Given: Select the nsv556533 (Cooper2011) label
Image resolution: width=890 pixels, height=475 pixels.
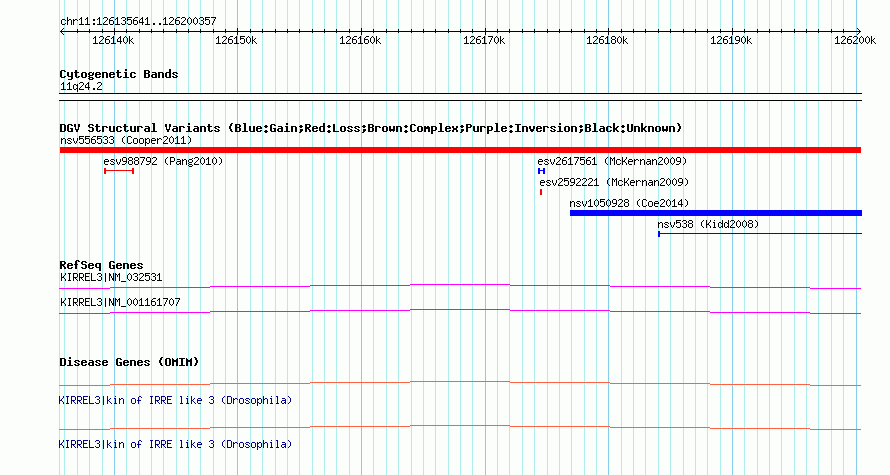Looking at the screenshot, I should (126, 140).
